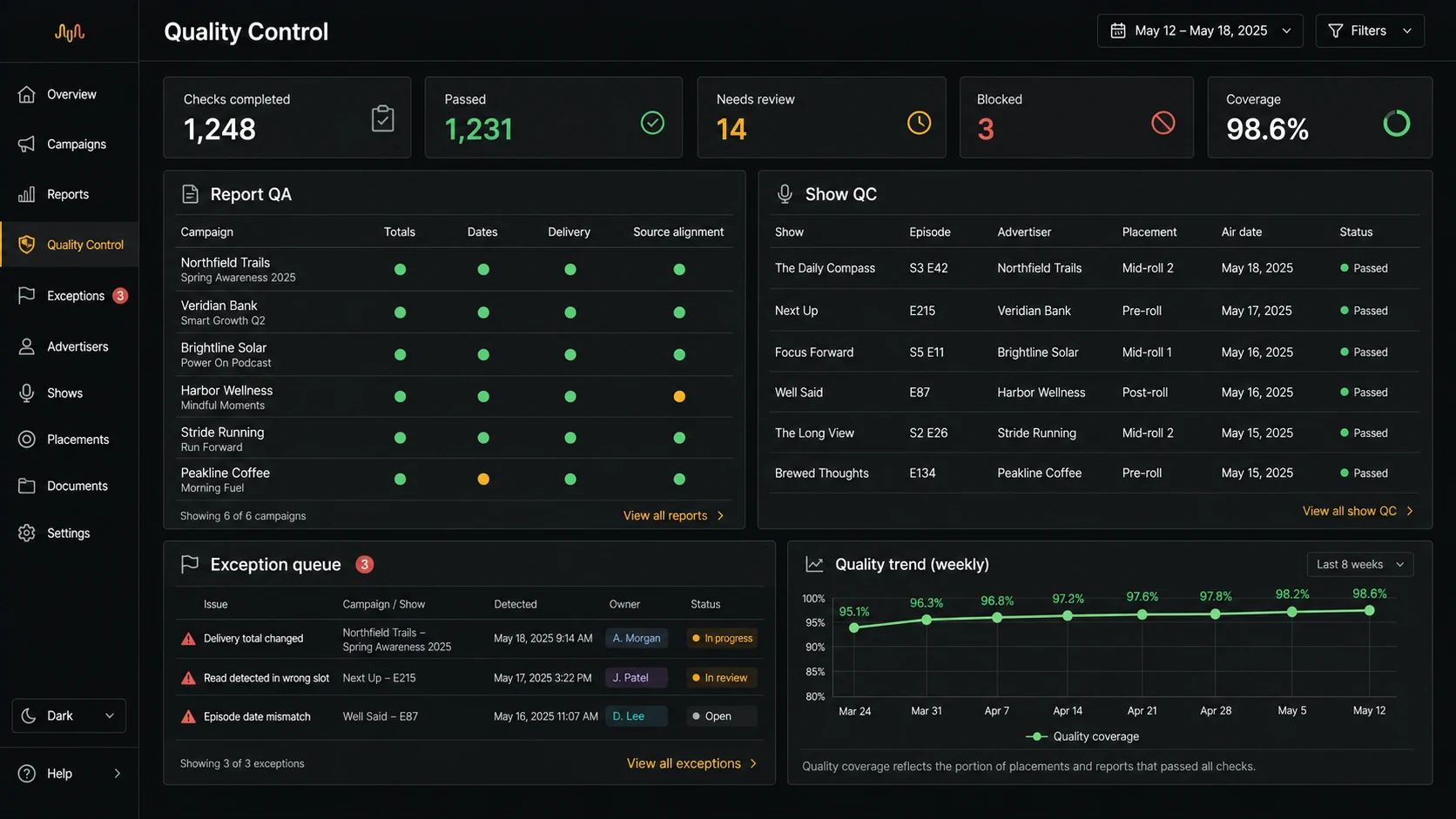Open Documents in sidebar
This screenshot has width=1456, height=819.
69,486
